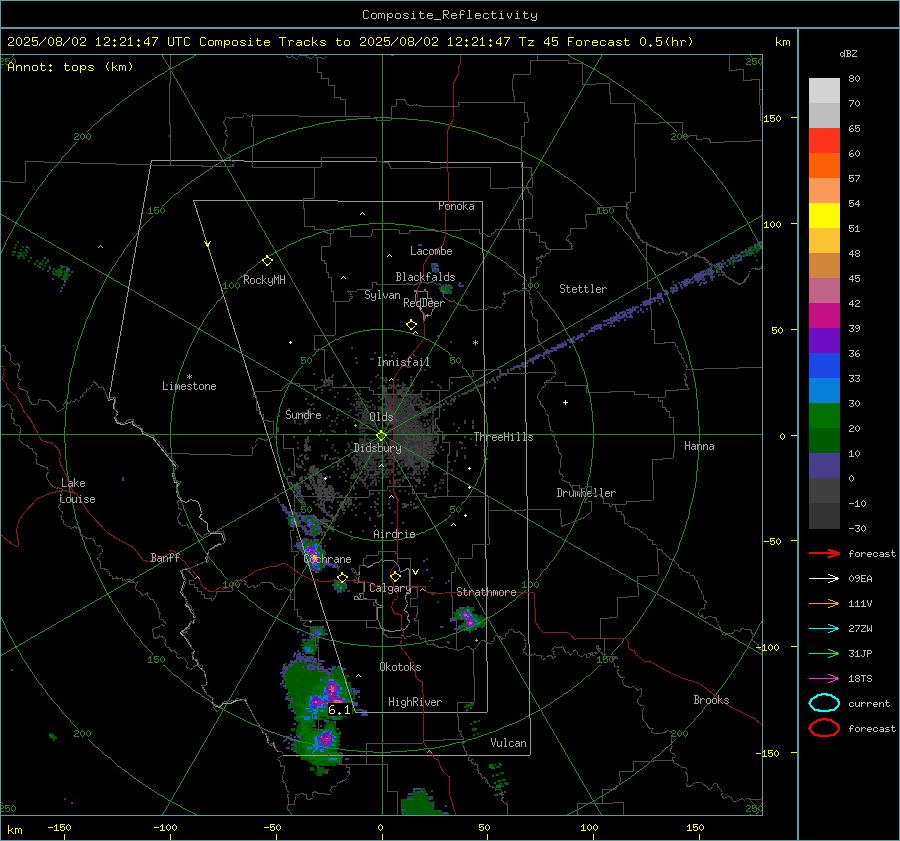Click the Hanna city label

(699, 446)
